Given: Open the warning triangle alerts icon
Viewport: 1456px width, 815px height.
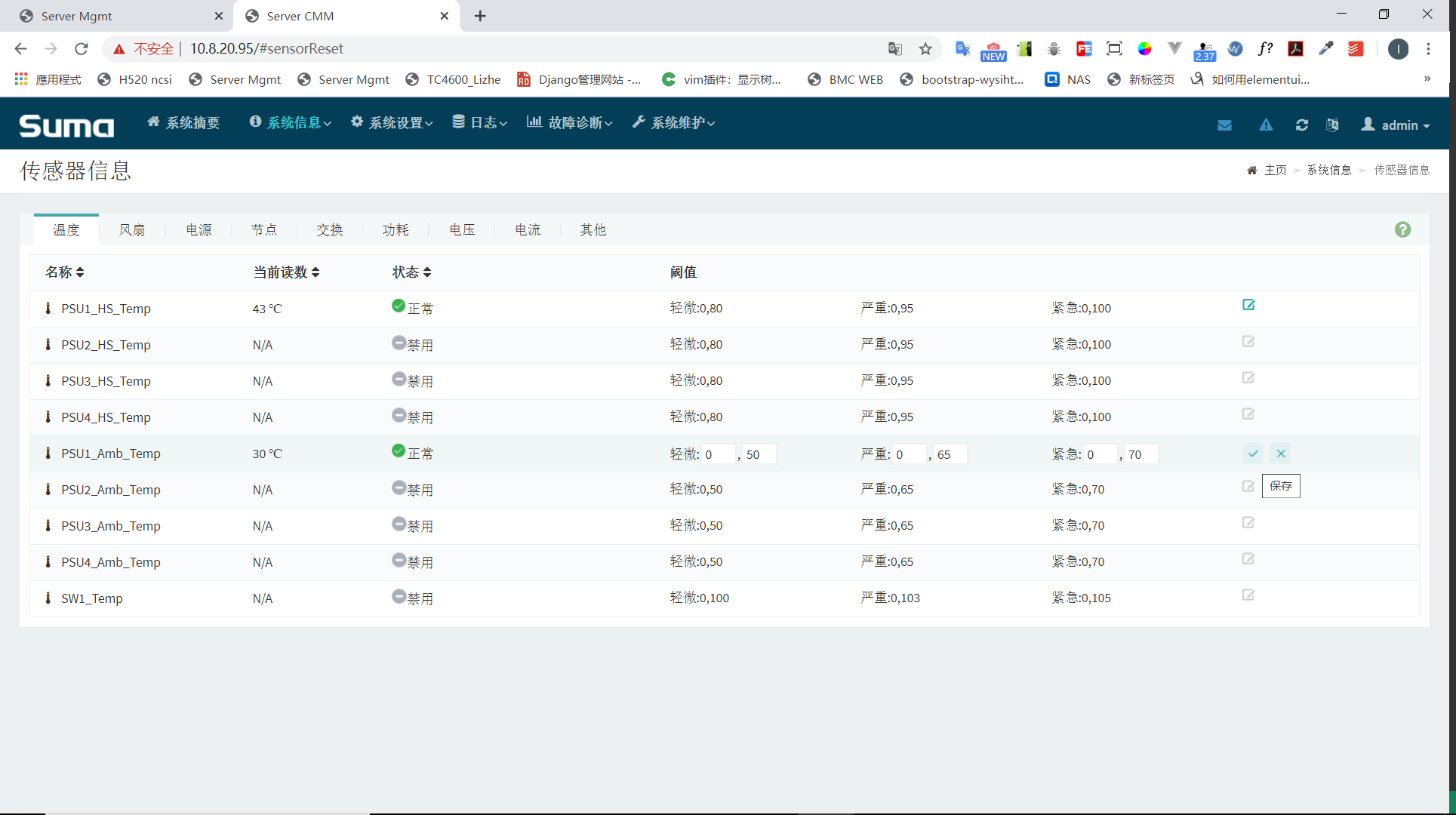Looking at the screenshot, I should tap(1266, 125).
